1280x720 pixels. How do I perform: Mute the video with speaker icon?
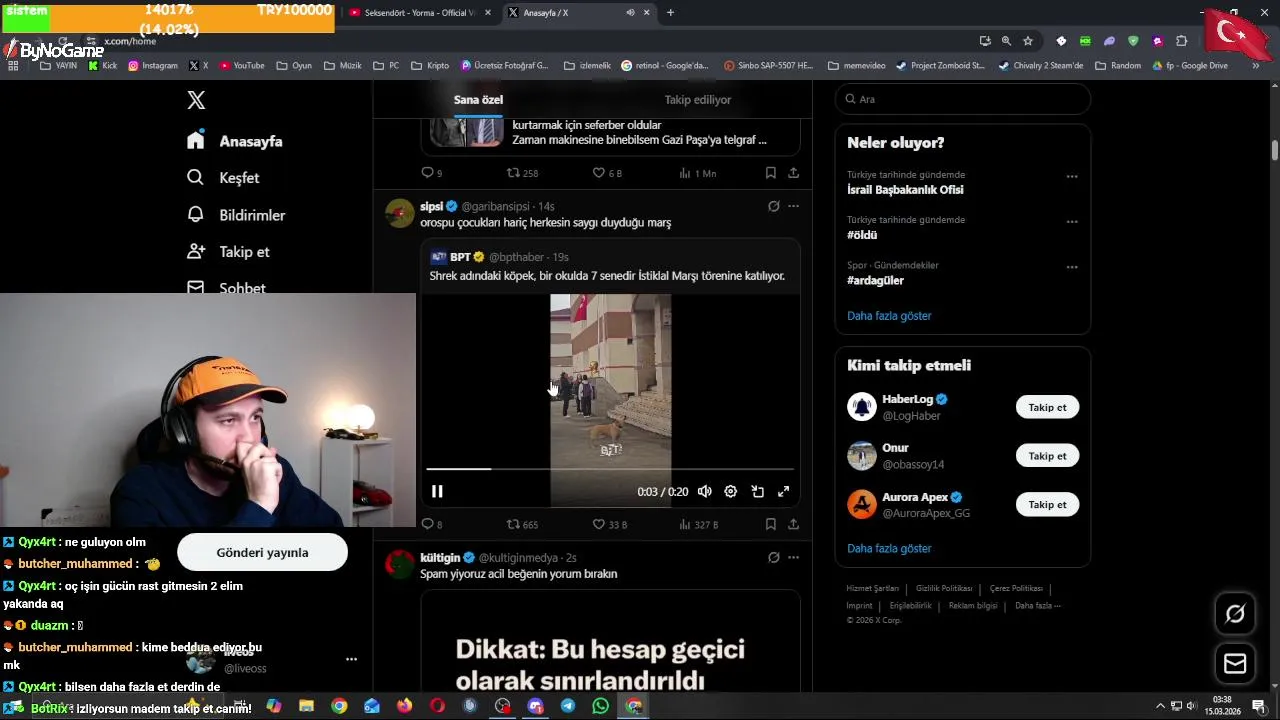(705, 491)
